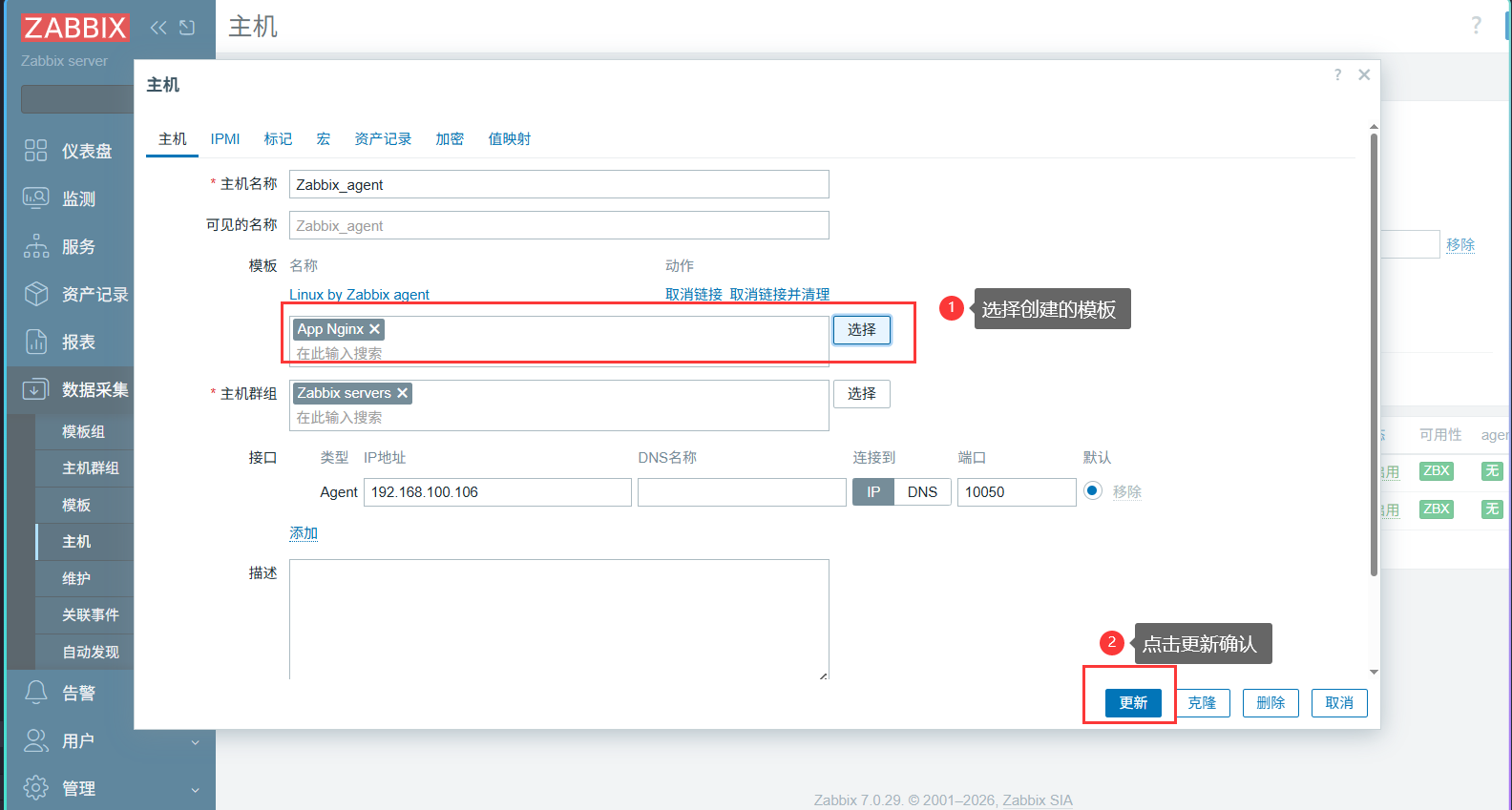The height and width of the screenshot is (810, 1512).
Task: Open Linux by Zabbix agent template link
Action: [x=360, y=295]
